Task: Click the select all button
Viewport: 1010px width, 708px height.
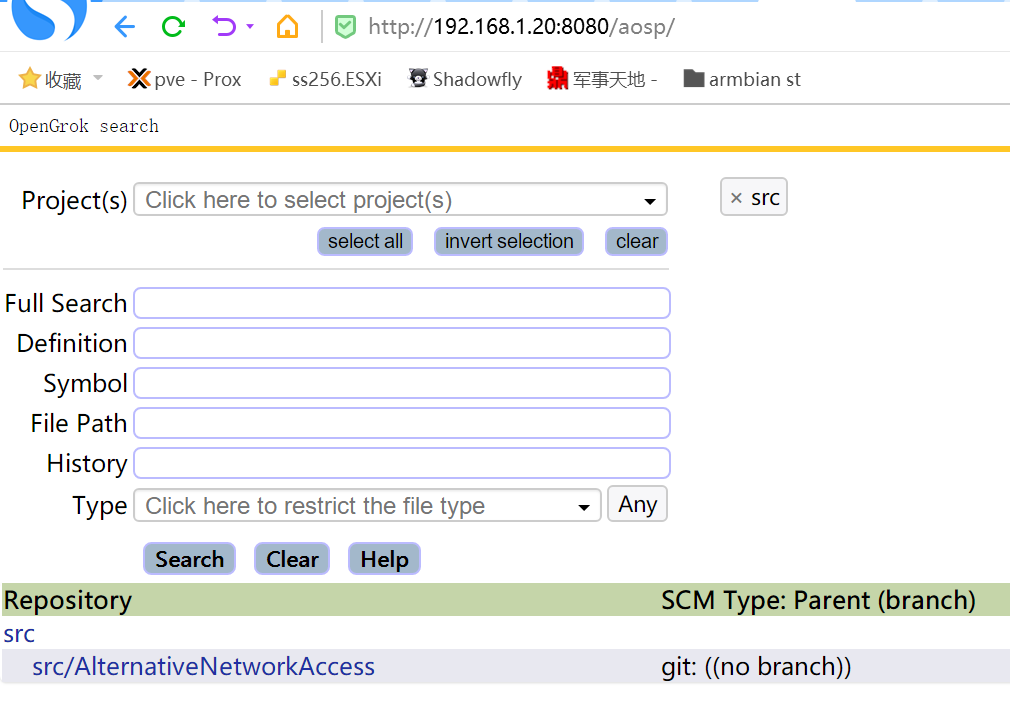Action: [x=365, y=242]
